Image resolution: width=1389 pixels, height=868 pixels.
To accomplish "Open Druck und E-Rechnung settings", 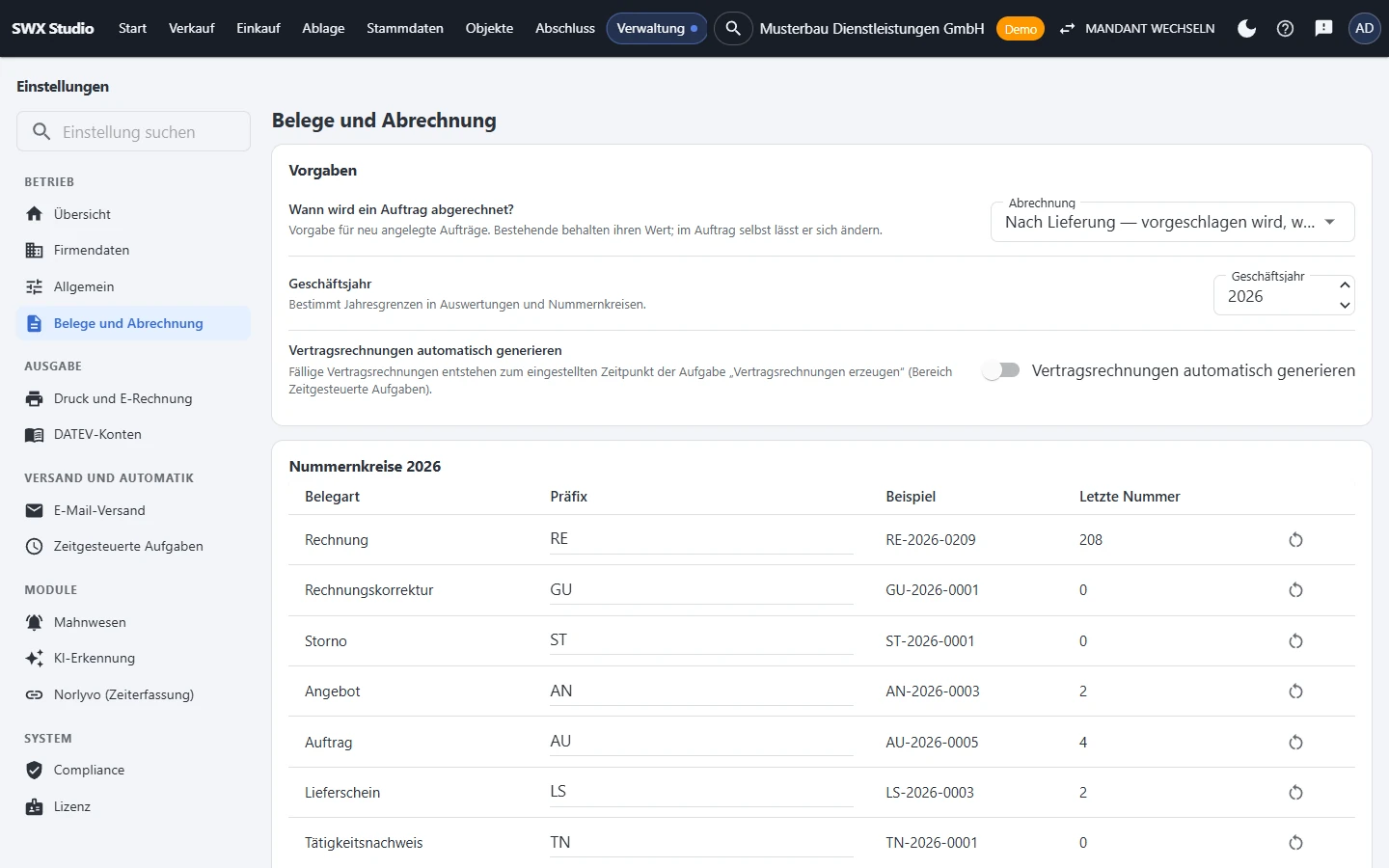I will [x=133, y=399].
